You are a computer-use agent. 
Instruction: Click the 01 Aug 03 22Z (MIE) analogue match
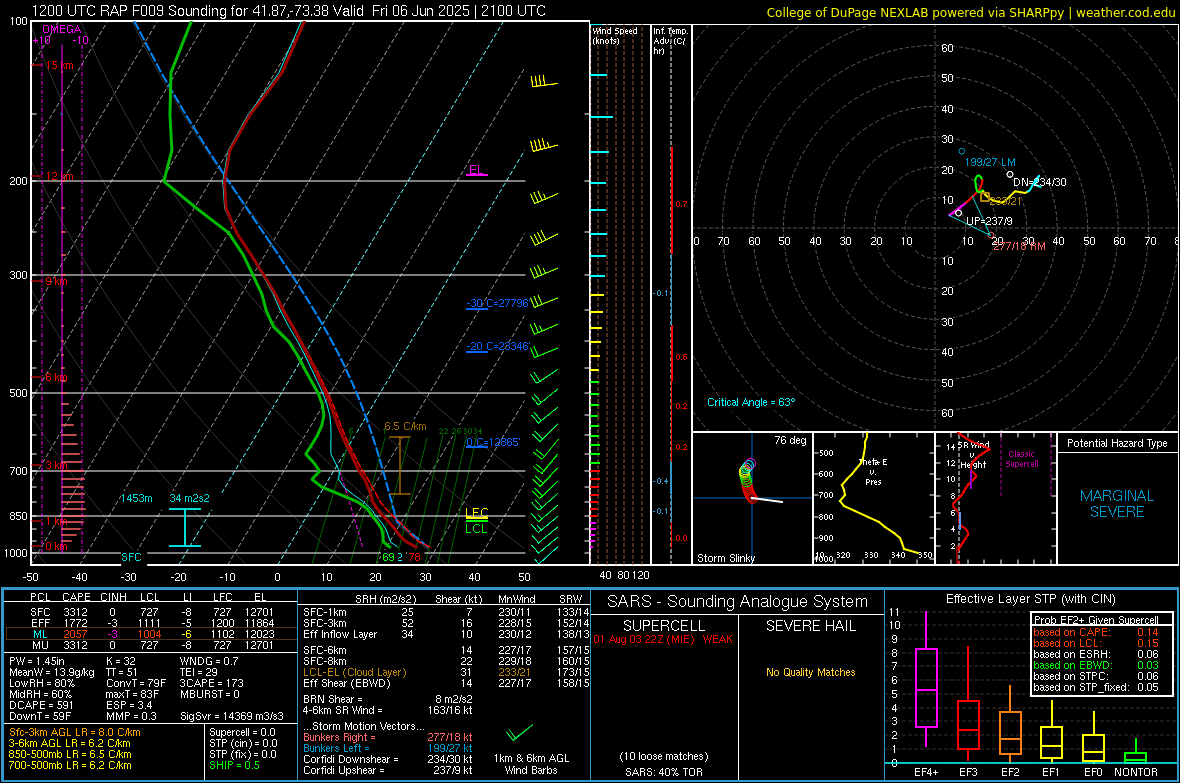662,639
